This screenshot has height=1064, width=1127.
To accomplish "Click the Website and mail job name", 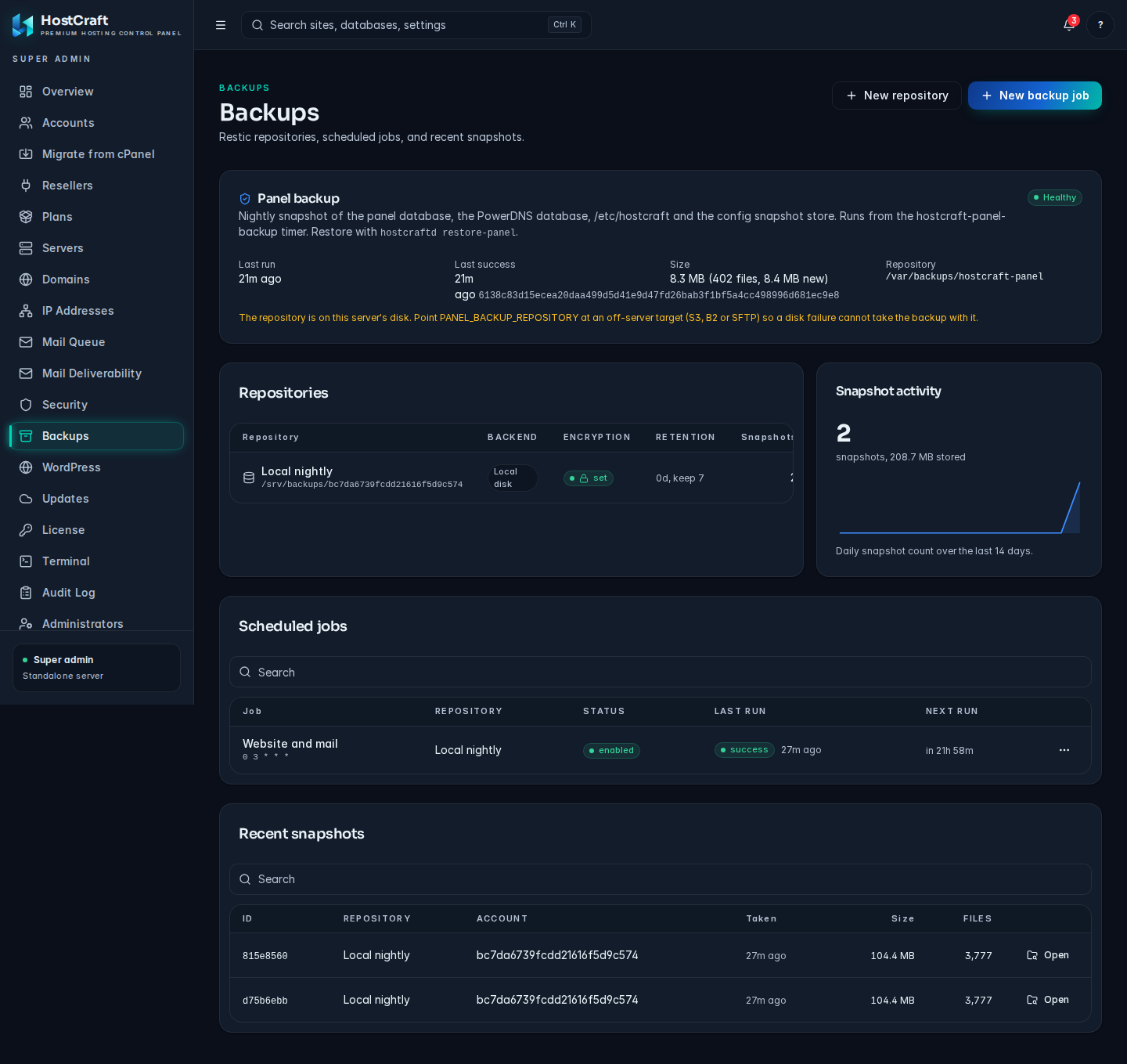I will [290, 744].
